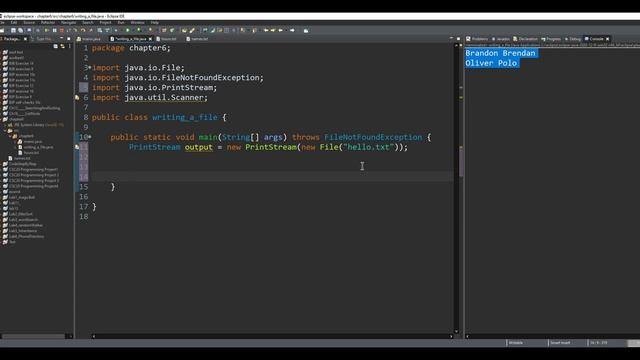
Task: Open the Javadoc view tab
Action: tap(500, 39)
